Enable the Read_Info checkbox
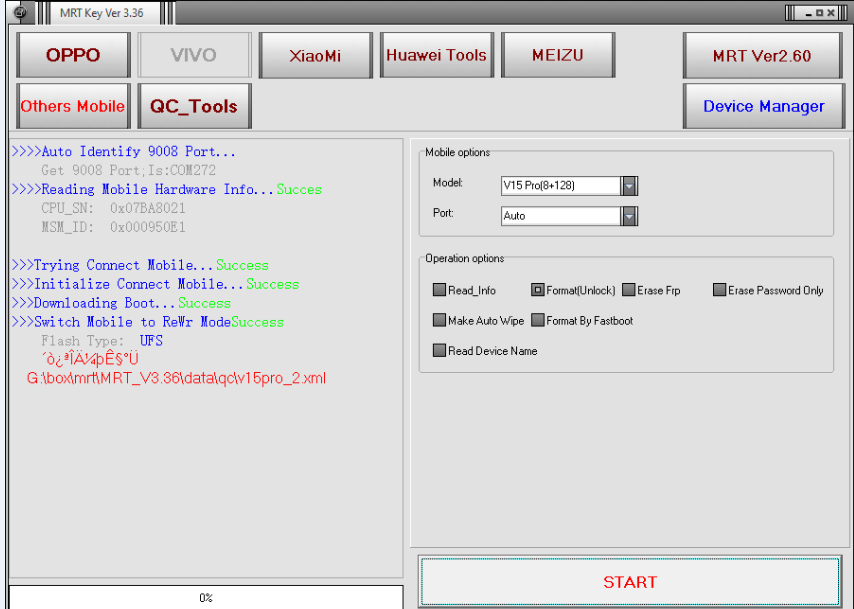 coord(439,290)
